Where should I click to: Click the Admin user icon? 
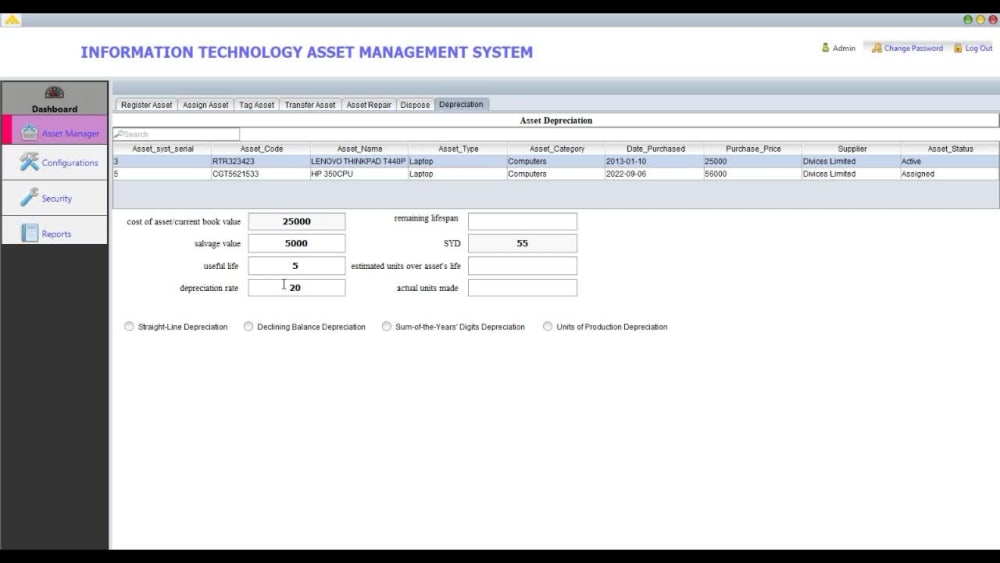point(825,48)
